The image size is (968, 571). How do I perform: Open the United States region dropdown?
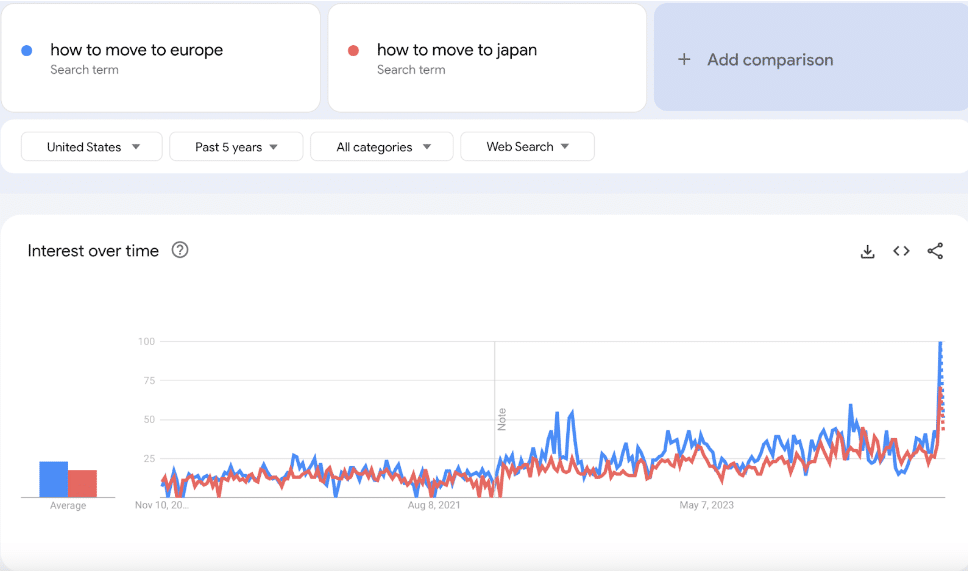92,147
